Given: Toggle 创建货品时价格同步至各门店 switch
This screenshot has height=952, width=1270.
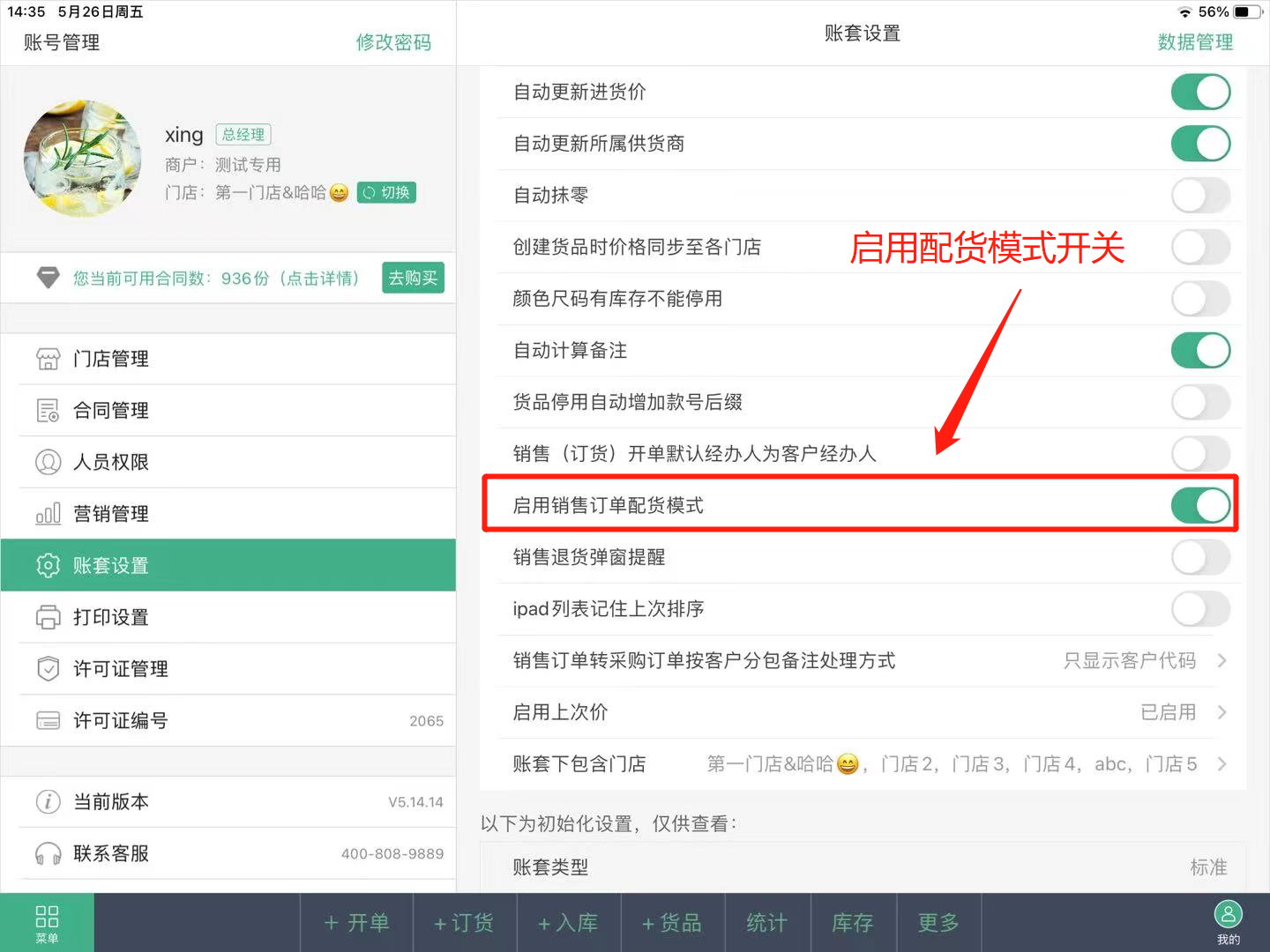Looking at the screenshot, I should click(x=1200, y=247).
